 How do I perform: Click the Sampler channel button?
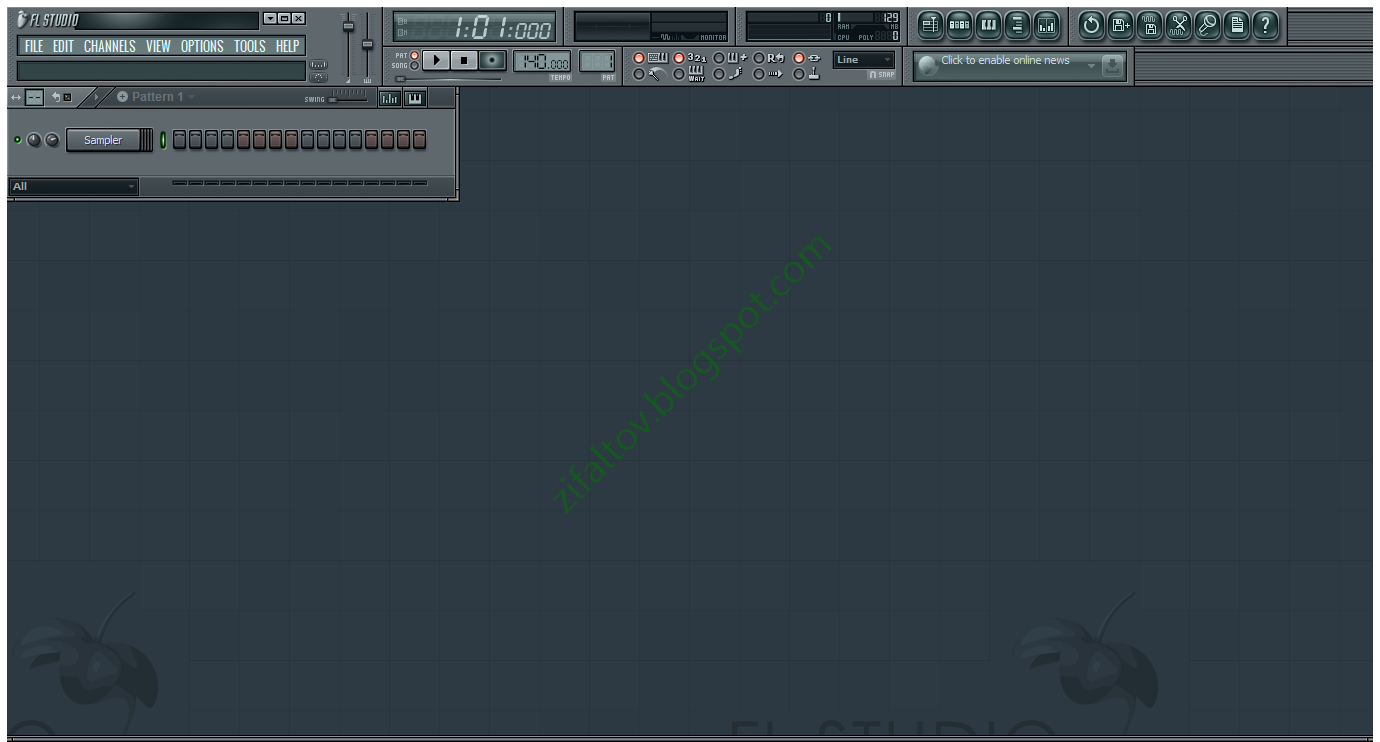click(x=103, y=140)
